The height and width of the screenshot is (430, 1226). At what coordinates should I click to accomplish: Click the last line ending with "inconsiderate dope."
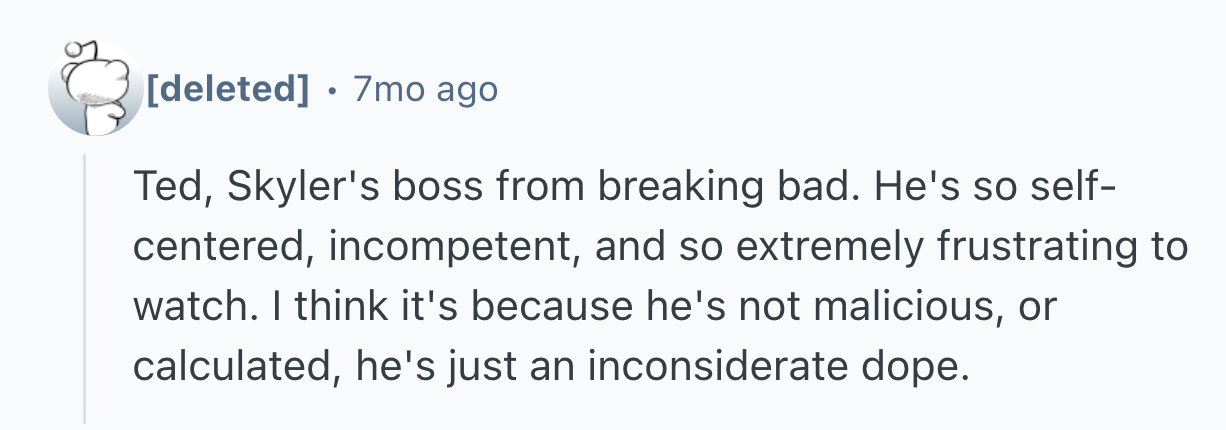pyautogui.click(x=551, y=367)
